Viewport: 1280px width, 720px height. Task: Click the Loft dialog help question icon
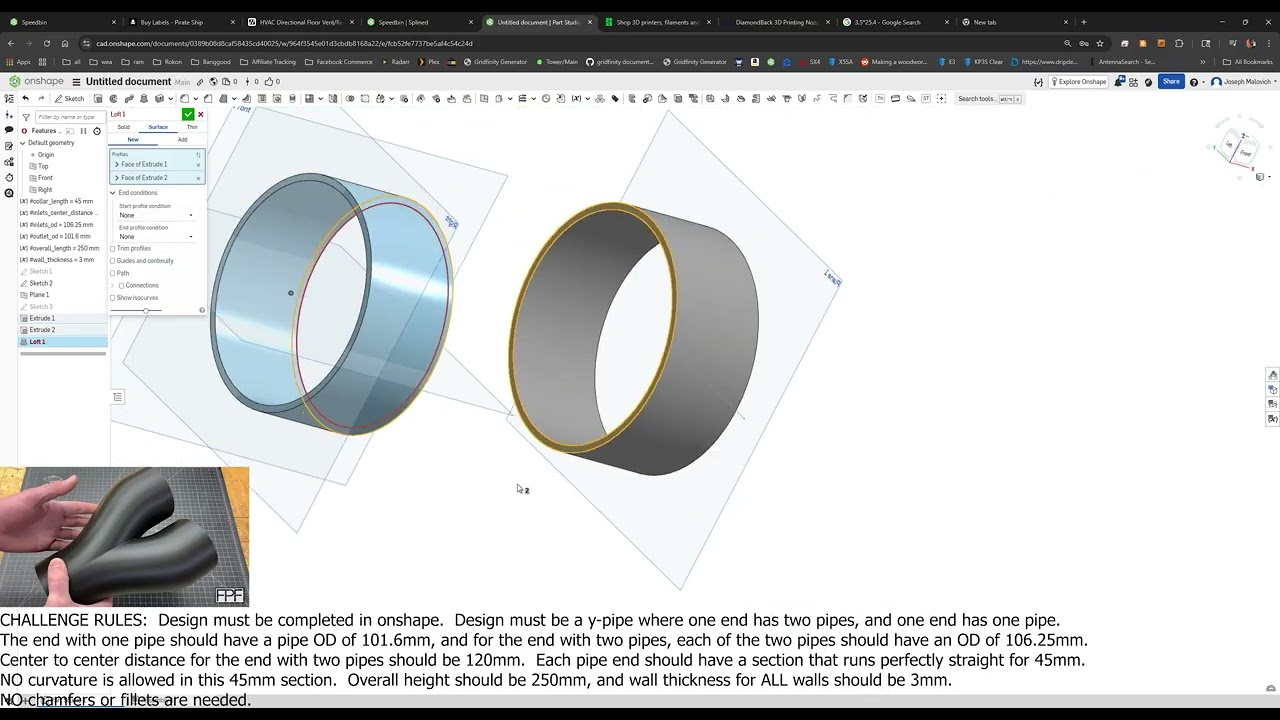202,310
